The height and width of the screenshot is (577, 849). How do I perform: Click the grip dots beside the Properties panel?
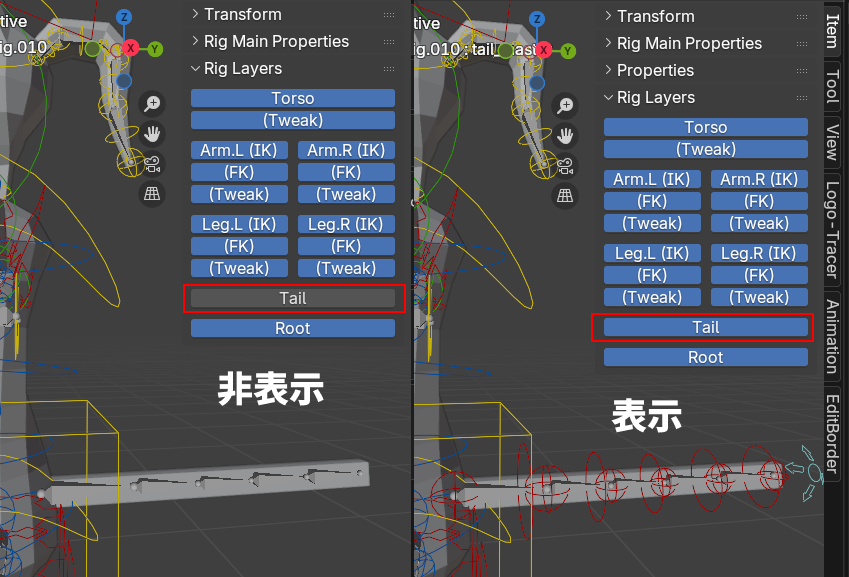coord(801,71)
